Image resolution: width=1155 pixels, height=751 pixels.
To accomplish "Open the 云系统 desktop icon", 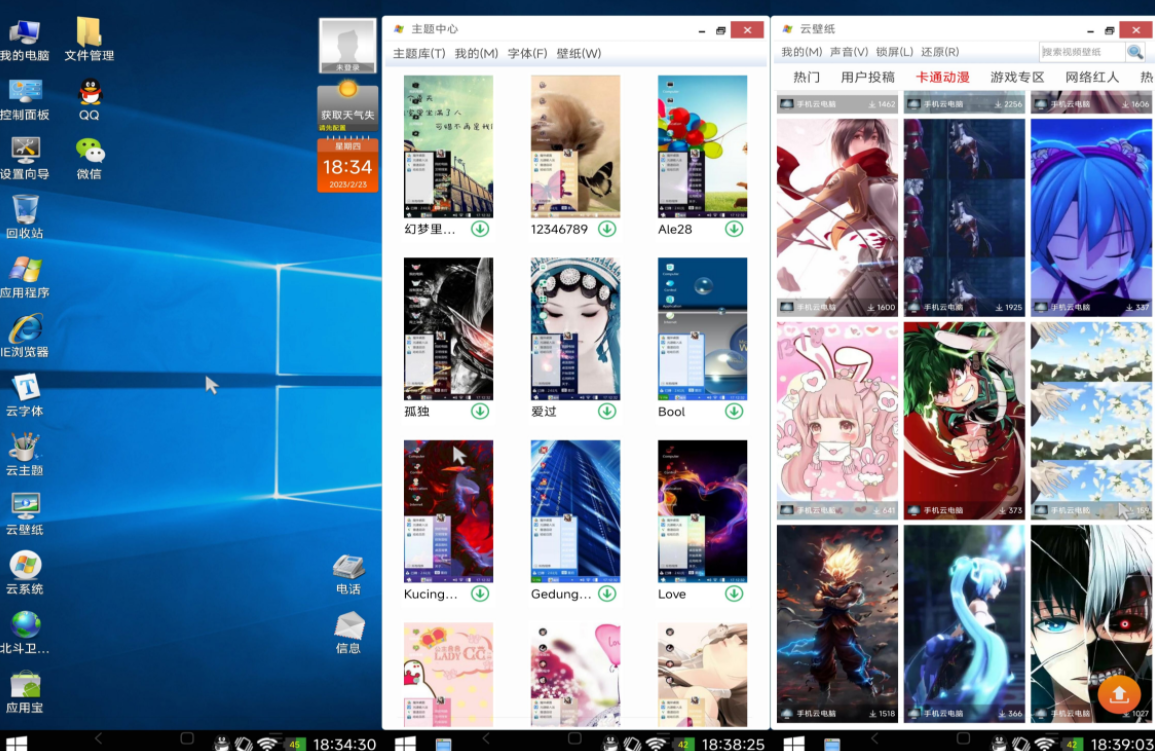I will coord(24,574).
